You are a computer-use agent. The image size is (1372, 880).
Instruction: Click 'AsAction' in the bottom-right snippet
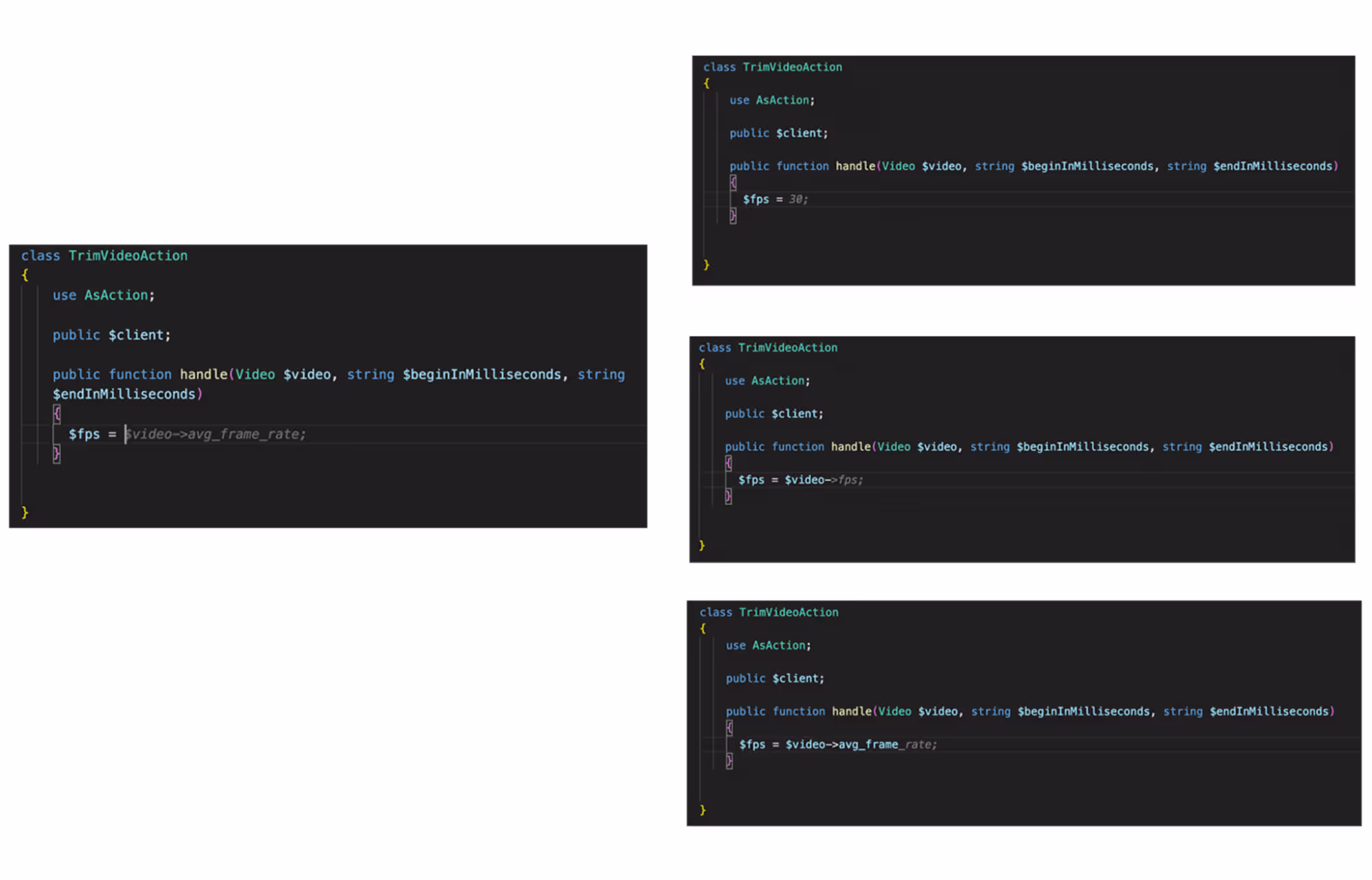tap(779, 646)
